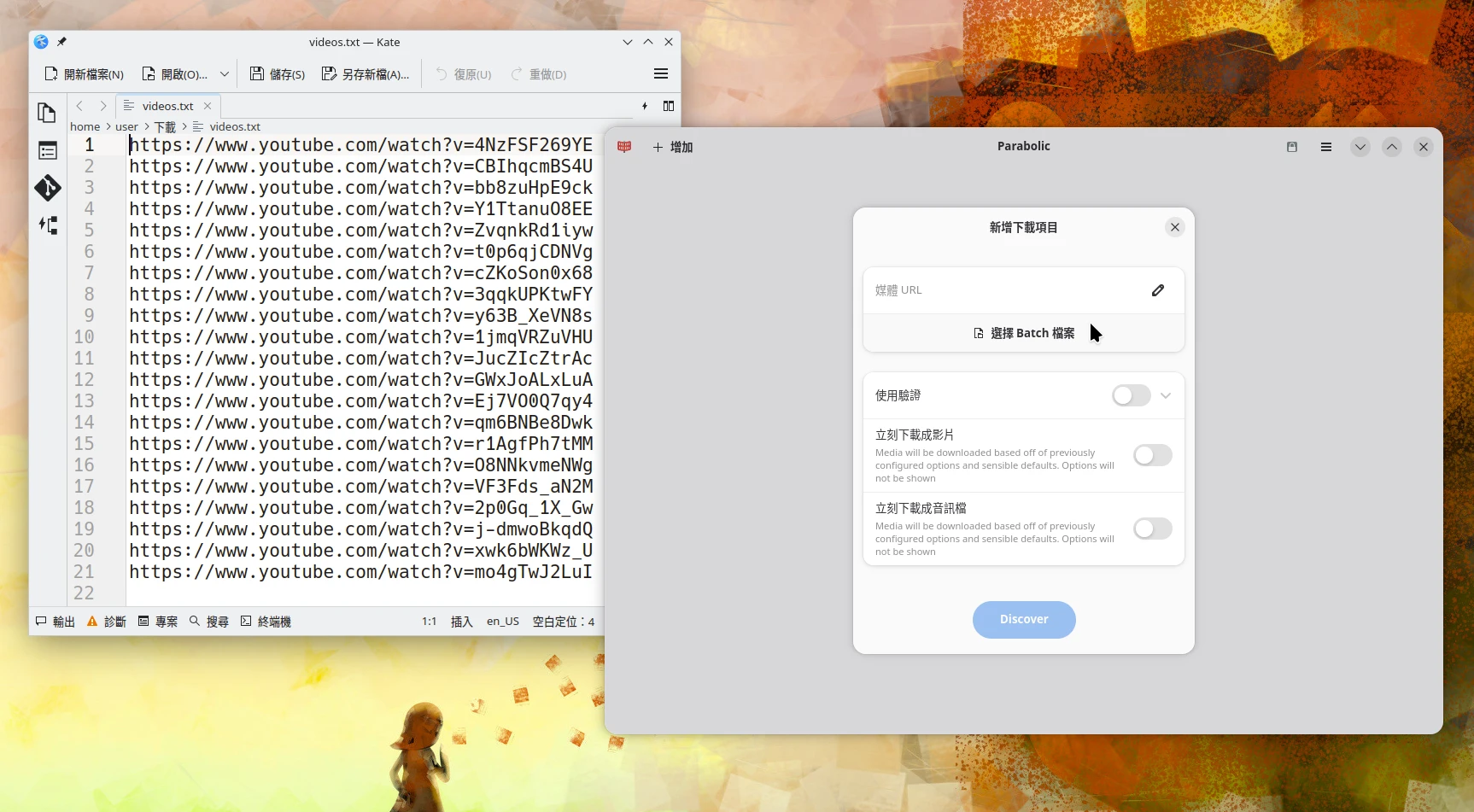Screen dimensions: 1474x812
Task: Click 'user' in the breadcrumb path
Action: click(x=126, y=126)
